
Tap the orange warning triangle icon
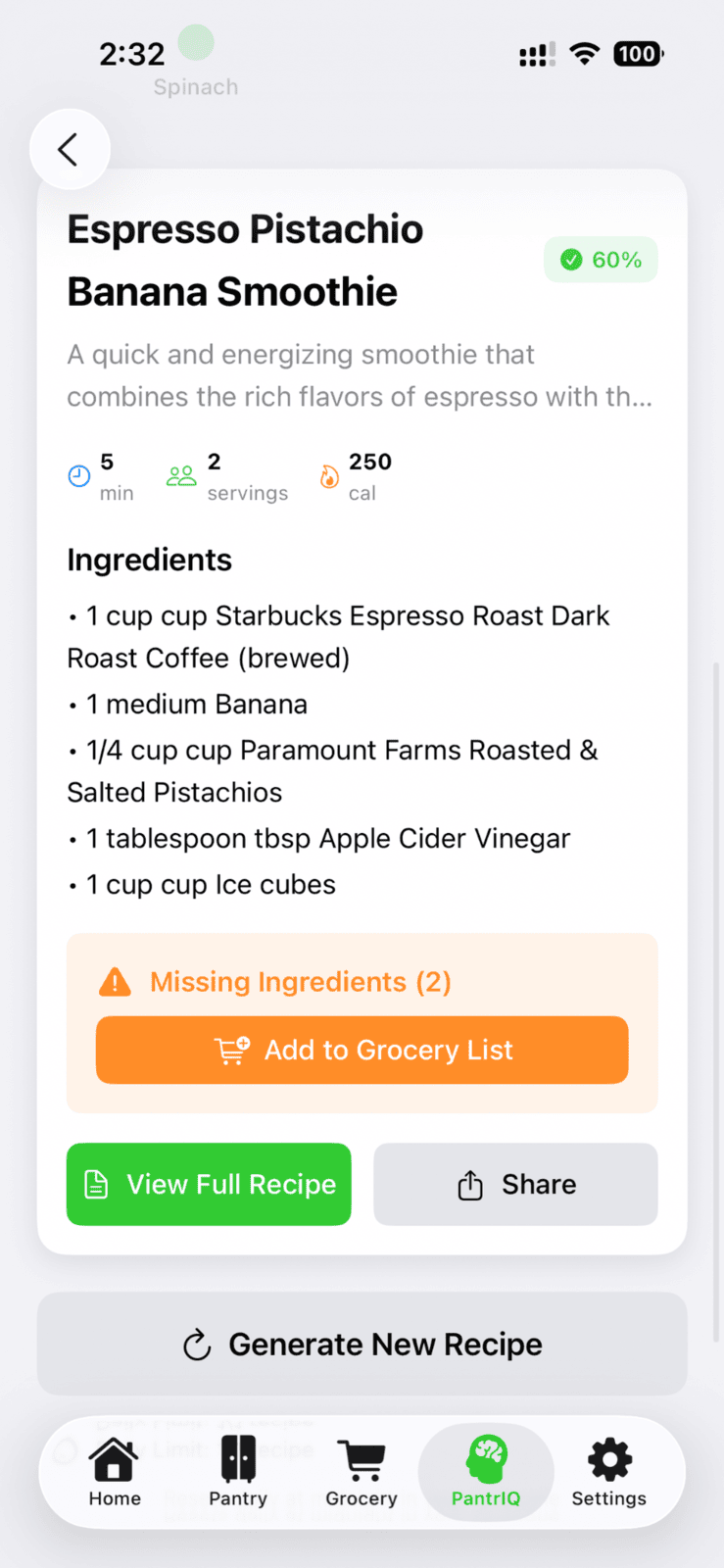pyautogui.click(x=116, y=982)
